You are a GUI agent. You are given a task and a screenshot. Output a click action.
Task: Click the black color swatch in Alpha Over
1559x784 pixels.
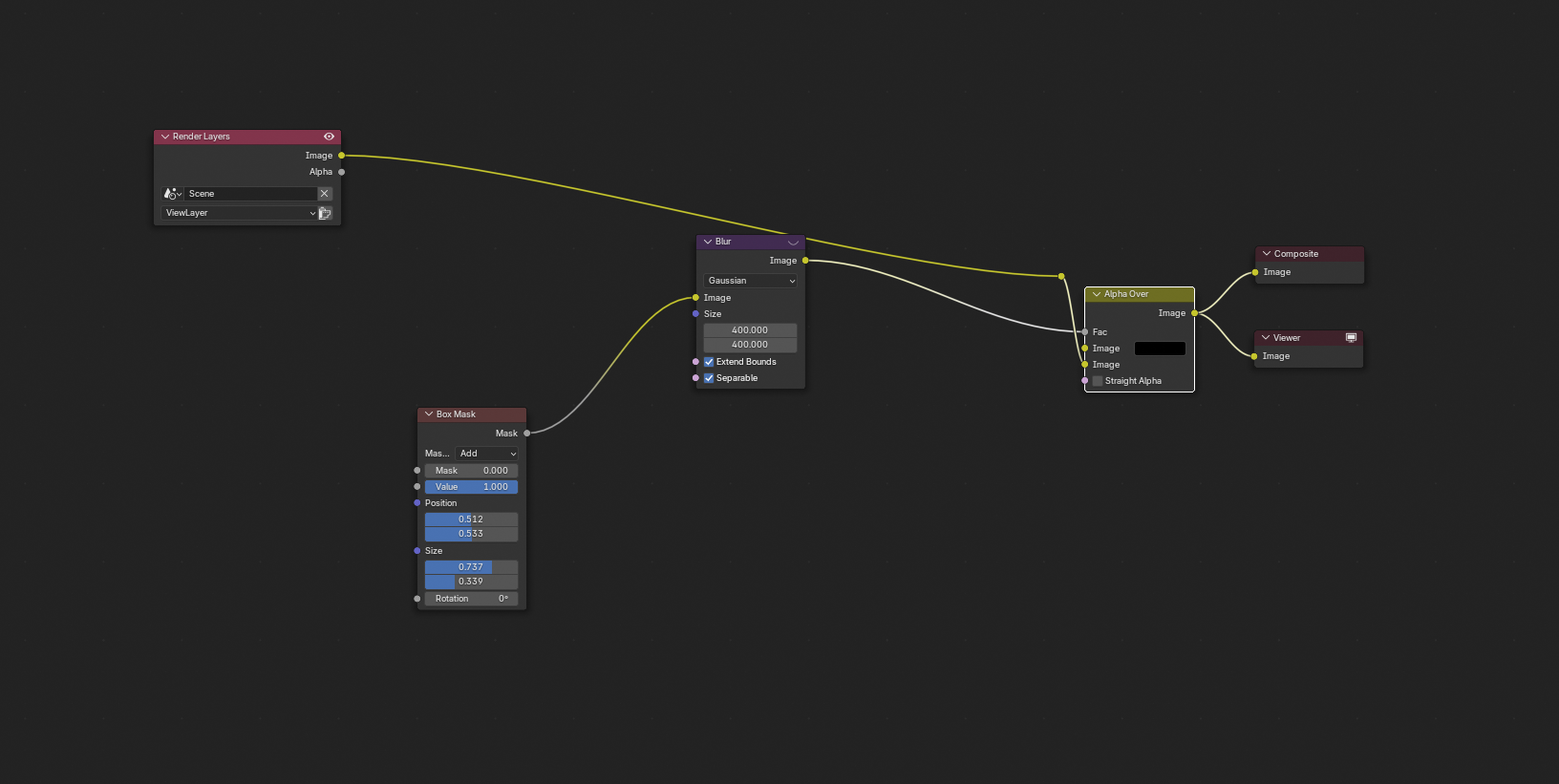pyautogui.click(x=1160, y=349)
